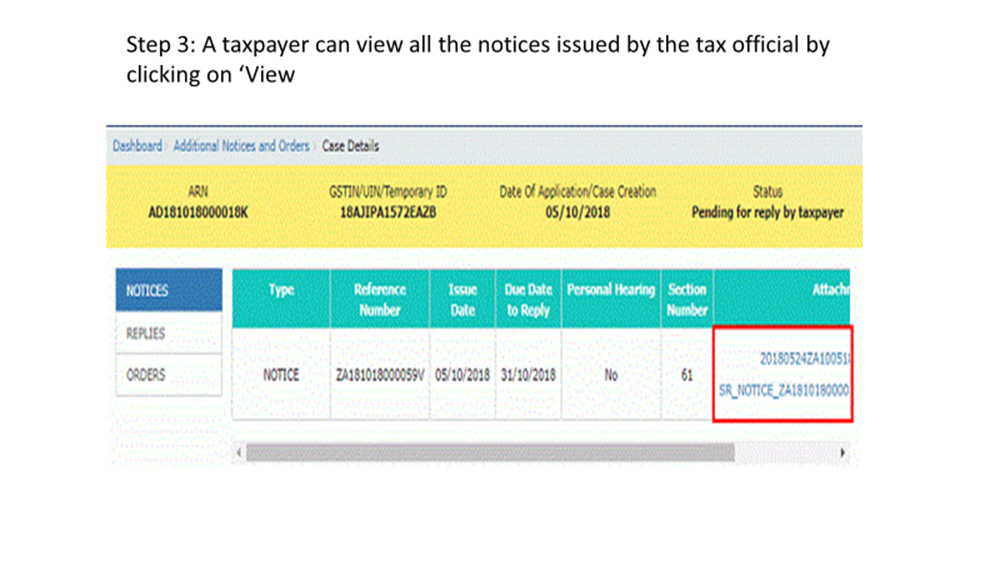1000x563 pixels.
Task: Click the scrollbar left arrow
Action: 240,453
